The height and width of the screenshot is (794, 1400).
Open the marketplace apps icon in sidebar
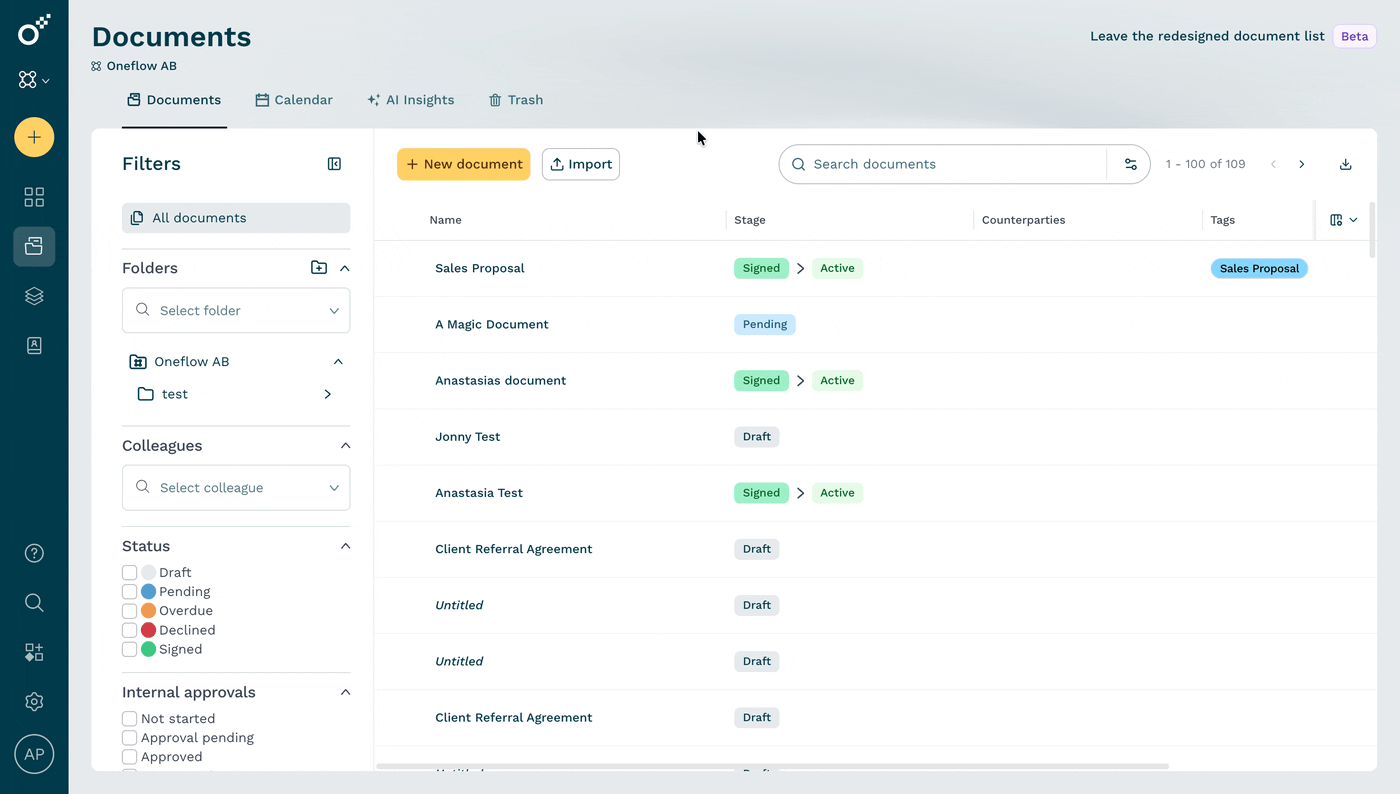[34, 652]
